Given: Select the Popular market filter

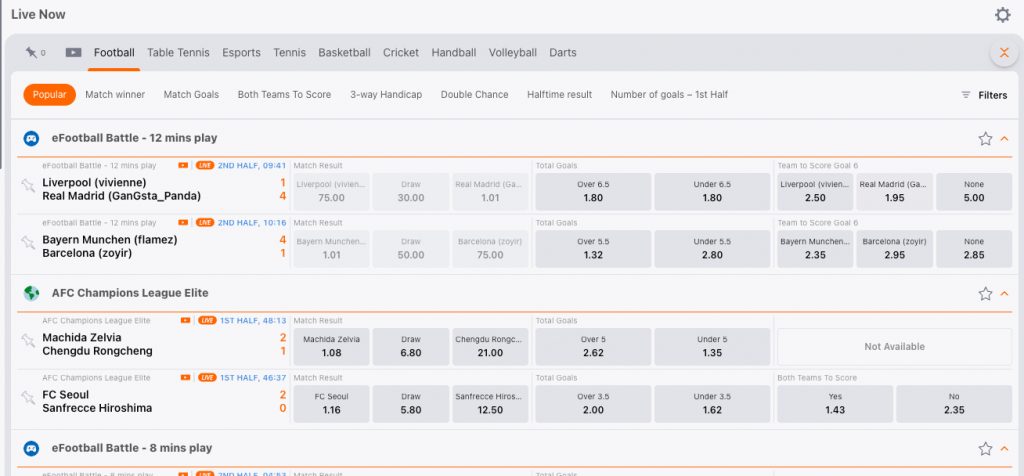Looking at the screenshot, I should point(50,95).
